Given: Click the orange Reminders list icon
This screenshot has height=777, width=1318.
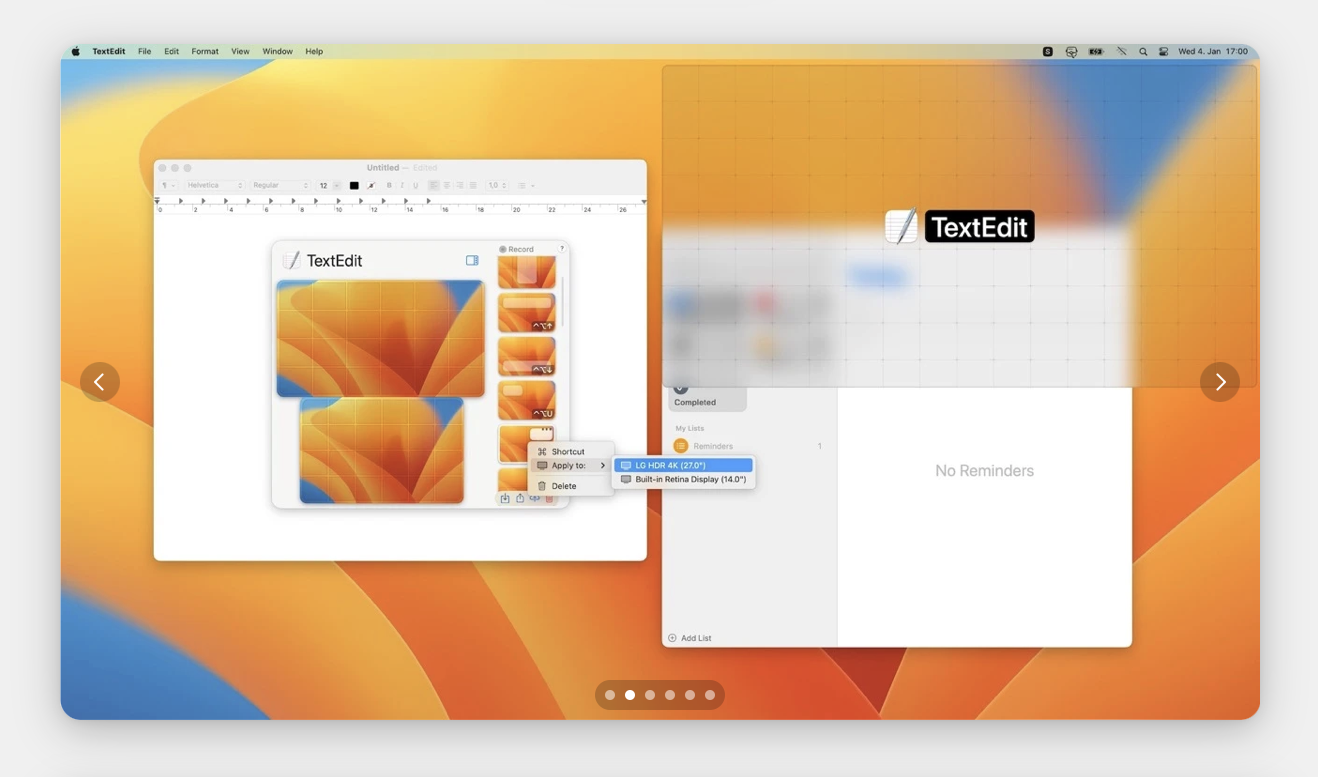Looking at the screenshot, I should coord(681,446).
